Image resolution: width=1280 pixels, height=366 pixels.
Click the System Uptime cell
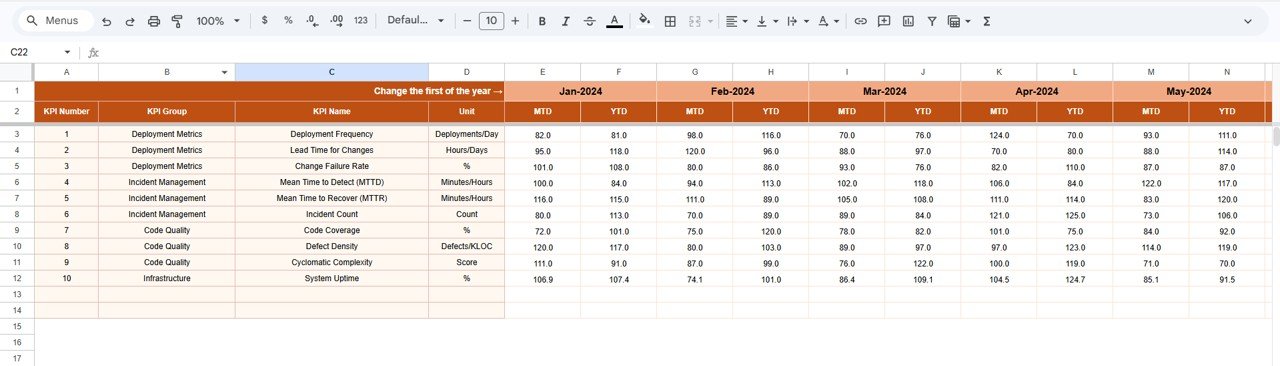pos(332,278)
